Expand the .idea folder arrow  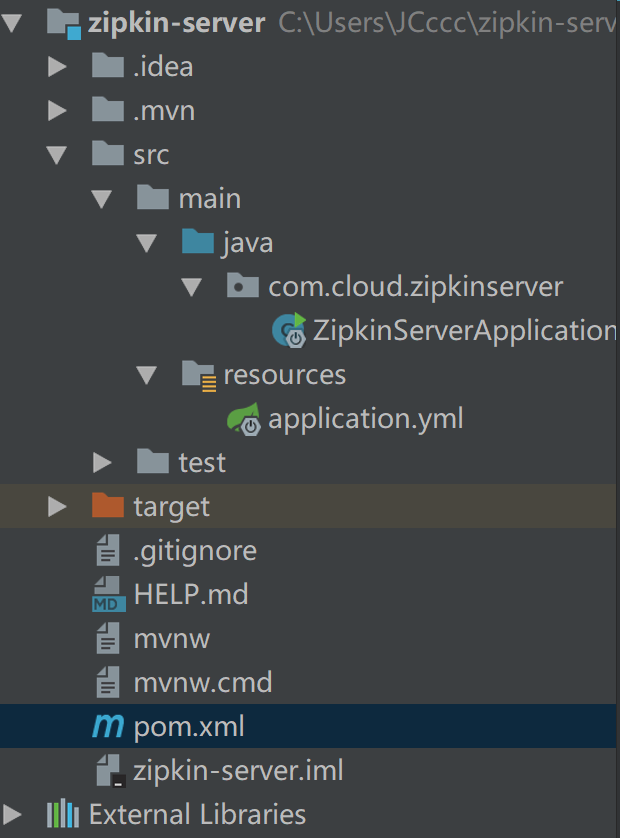[57, 67]
